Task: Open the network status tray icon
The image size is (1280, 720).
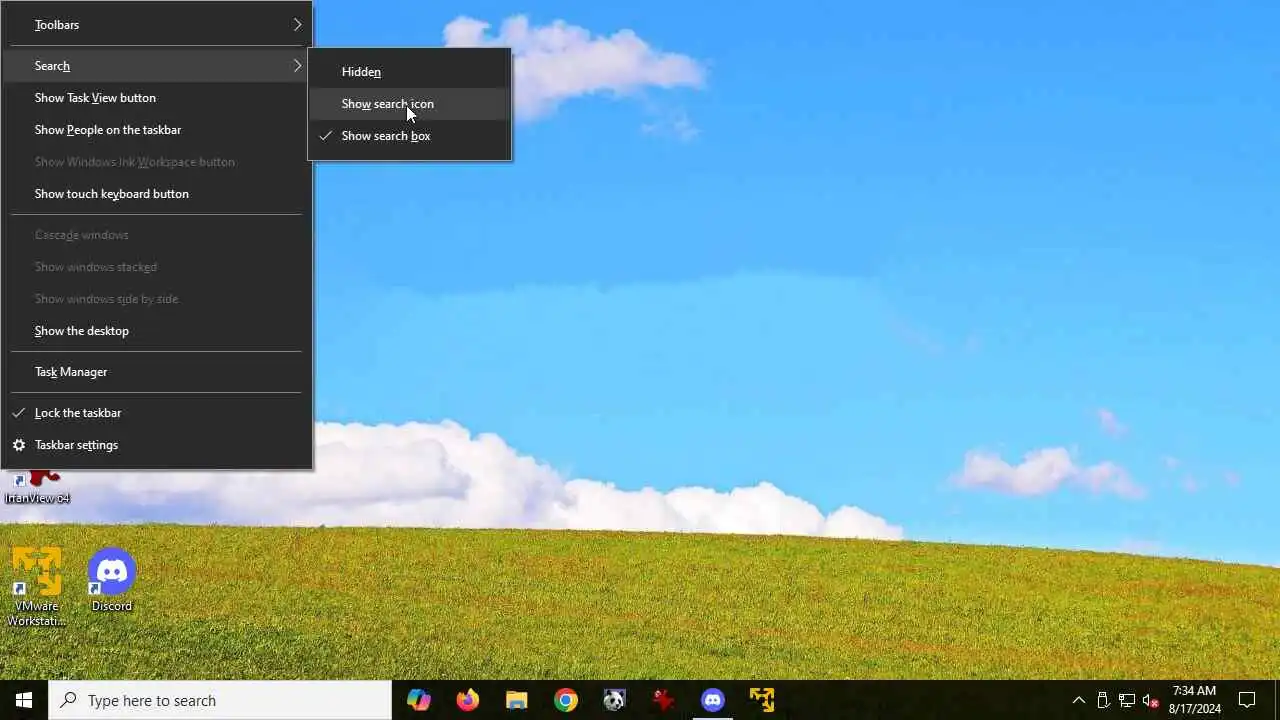Action: [1127, 700]
